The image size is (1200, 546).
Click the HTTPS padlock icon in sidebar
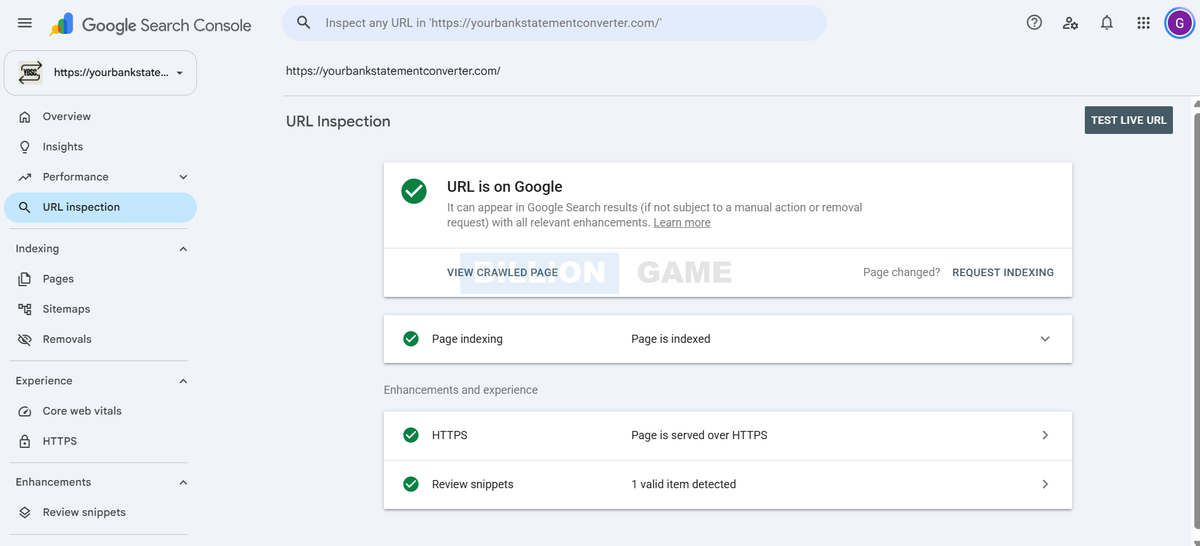(25, 441)
